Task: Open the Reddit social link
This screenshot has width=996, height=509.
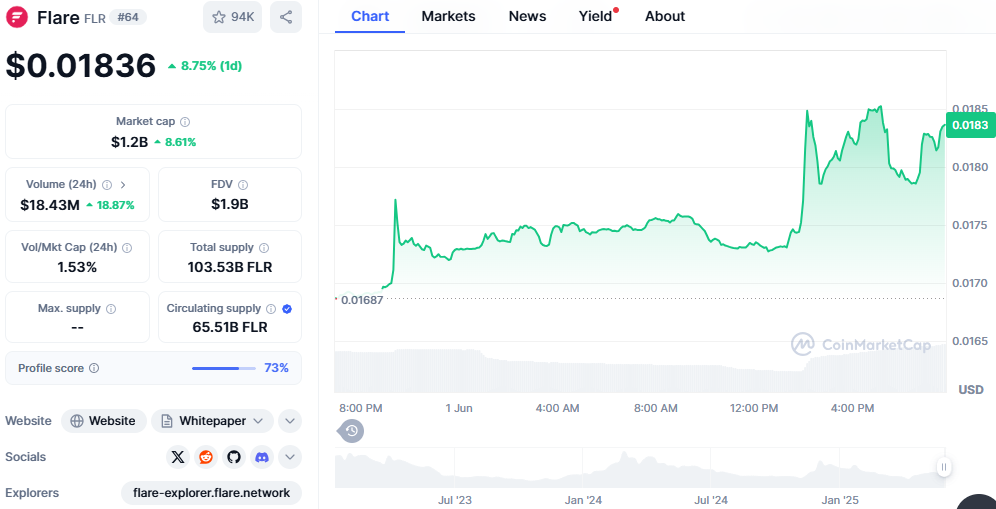Action: 206,457
